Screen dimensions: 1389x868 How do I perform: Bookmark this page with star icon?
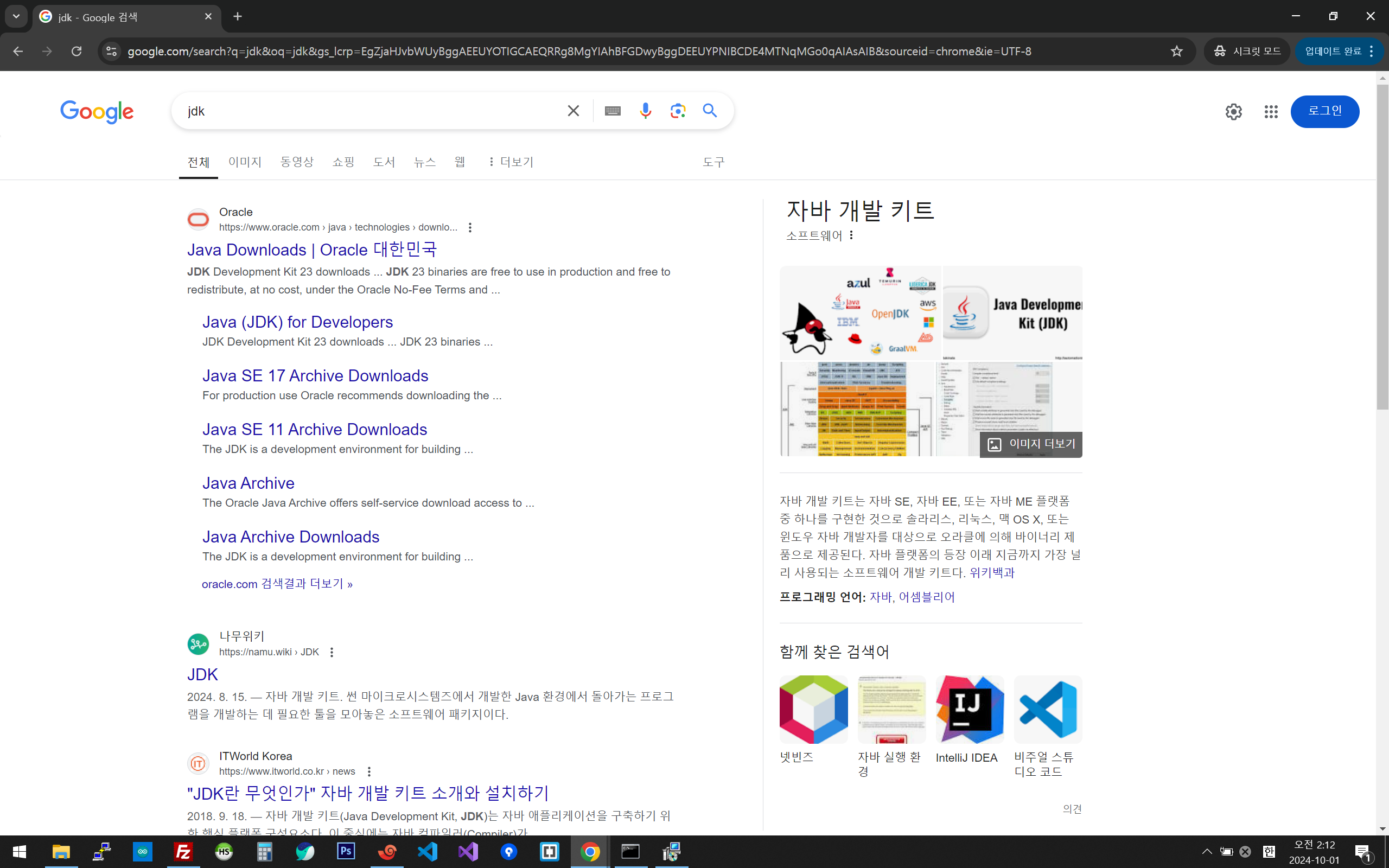[x=1177, y=51]
